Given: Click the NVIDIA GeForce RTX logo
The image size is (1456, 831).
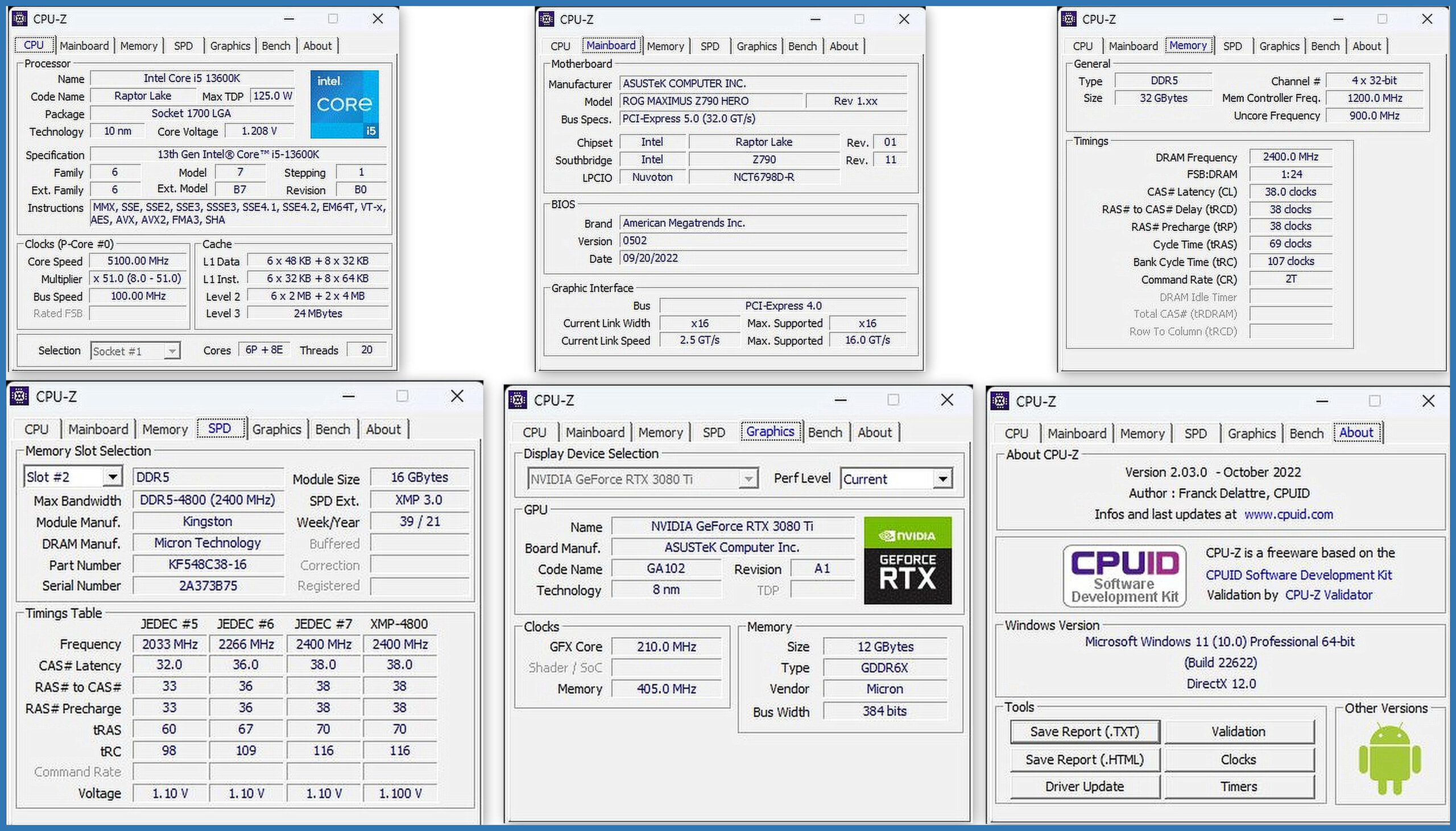Looking at the screenshot, I should tap(907, 560).
